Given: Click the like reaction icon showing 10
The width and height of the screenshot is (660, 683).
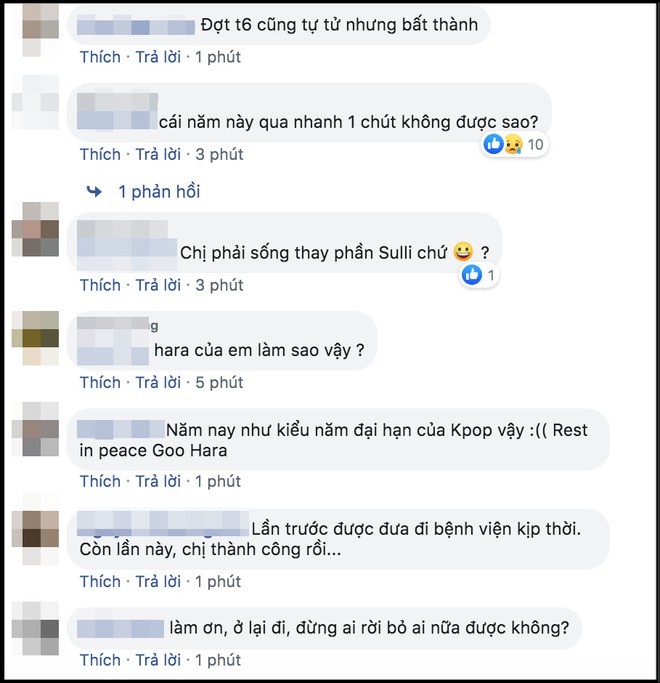Looking at the screenshot, I should 494,144.
